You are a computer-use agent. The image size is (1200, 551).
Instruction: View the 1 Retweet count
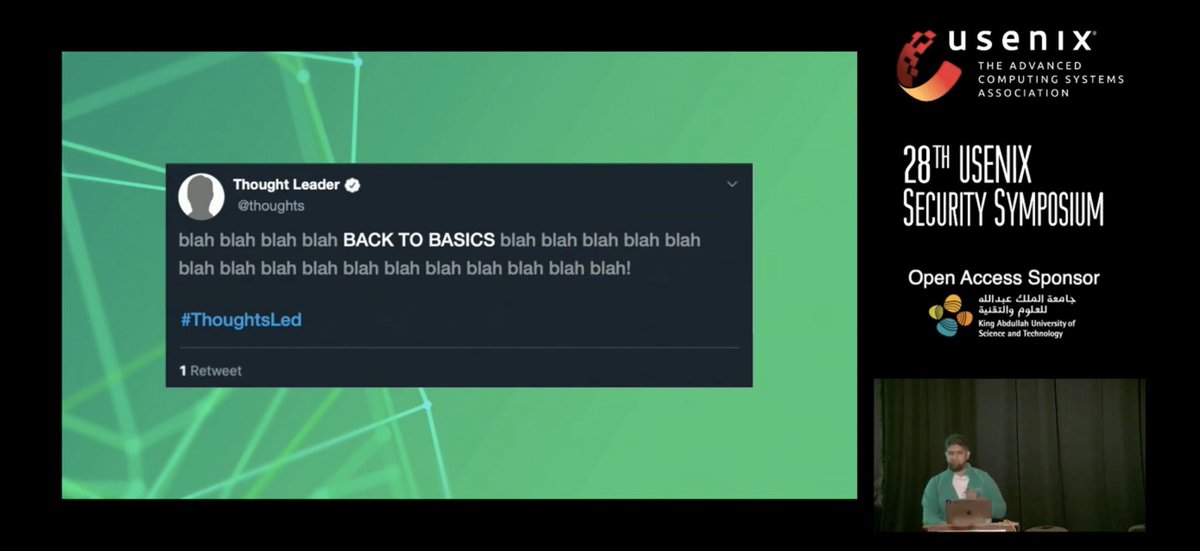point(211,371)
